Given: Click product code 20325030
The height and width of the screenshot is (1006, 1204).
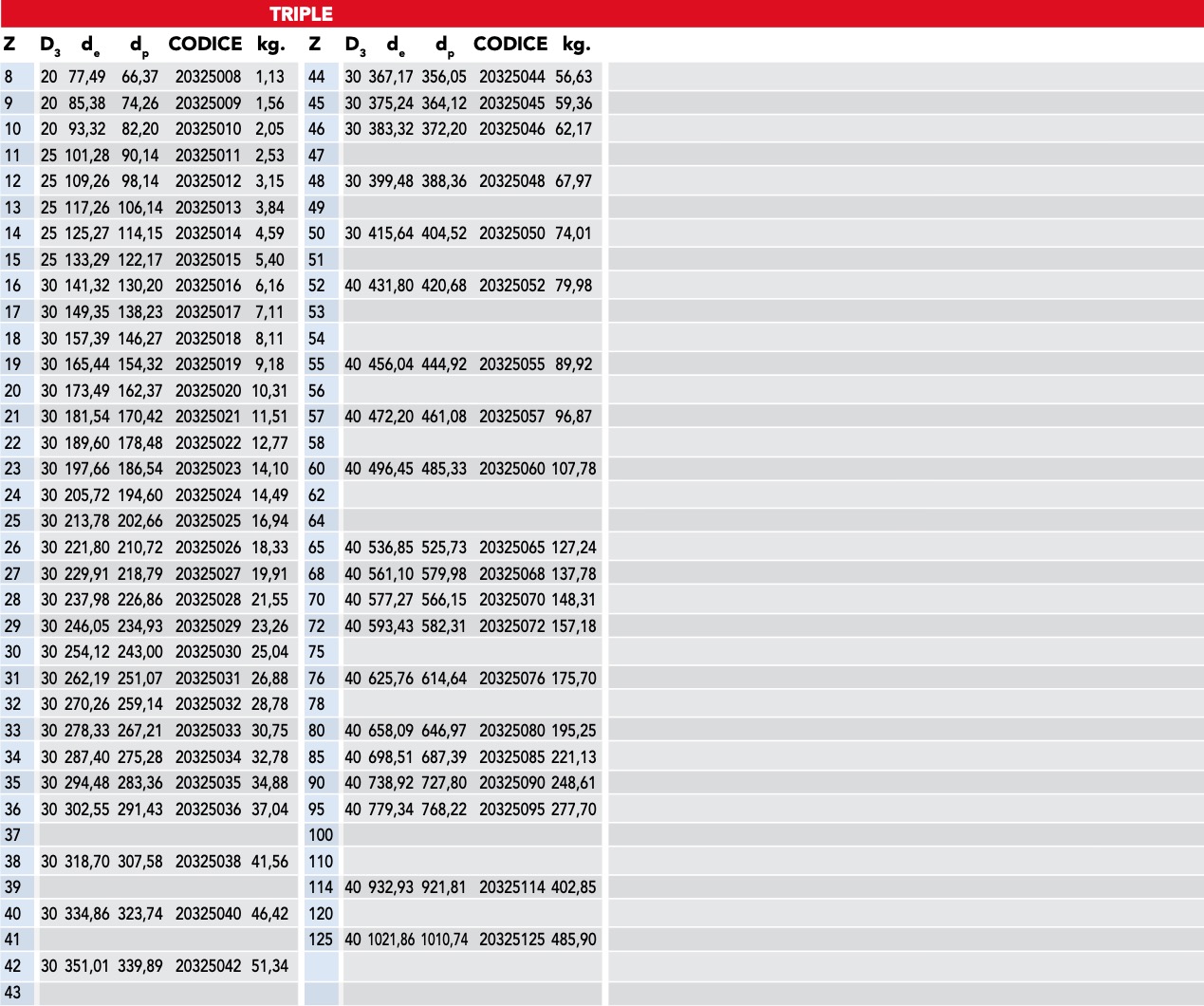Looking at the screenshot, I should 208,652.
